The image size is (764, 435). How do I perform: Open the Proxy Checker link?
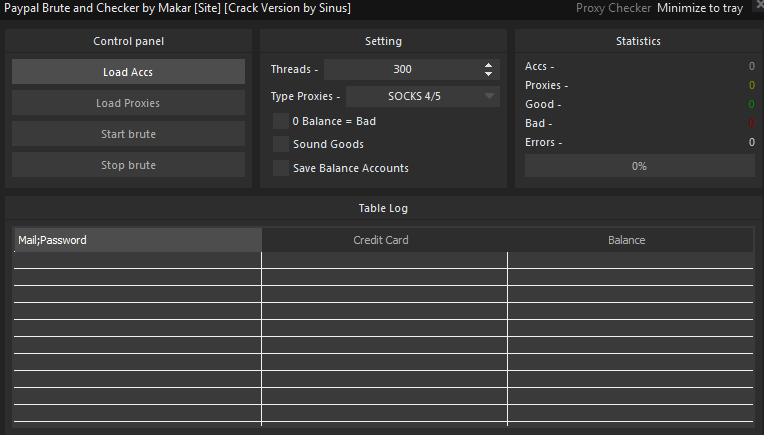point(613,8)
